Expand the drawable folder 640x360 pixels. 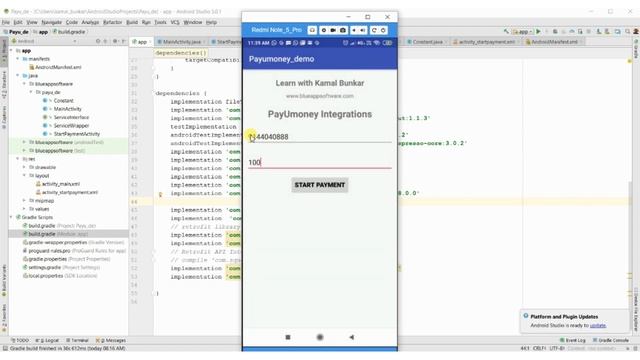(x=24, y=167)
